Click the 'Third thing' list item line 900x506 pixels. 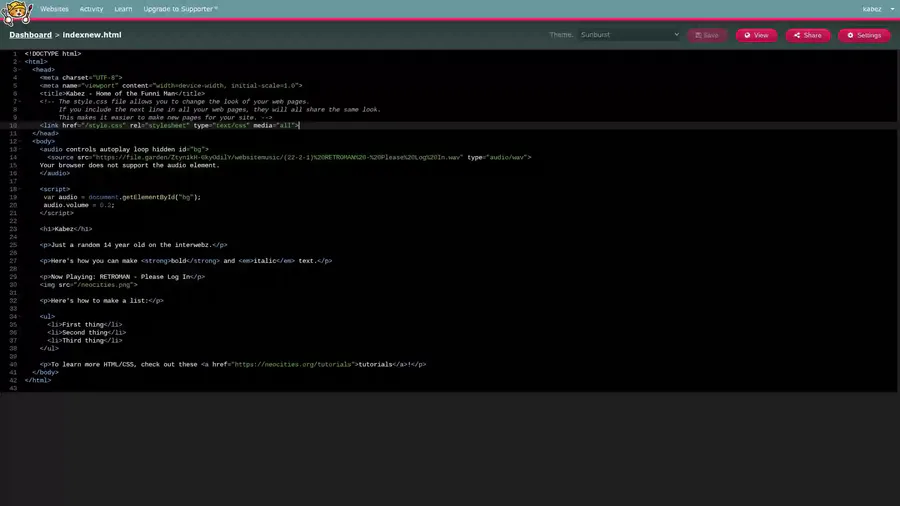[x=85, y=341]
